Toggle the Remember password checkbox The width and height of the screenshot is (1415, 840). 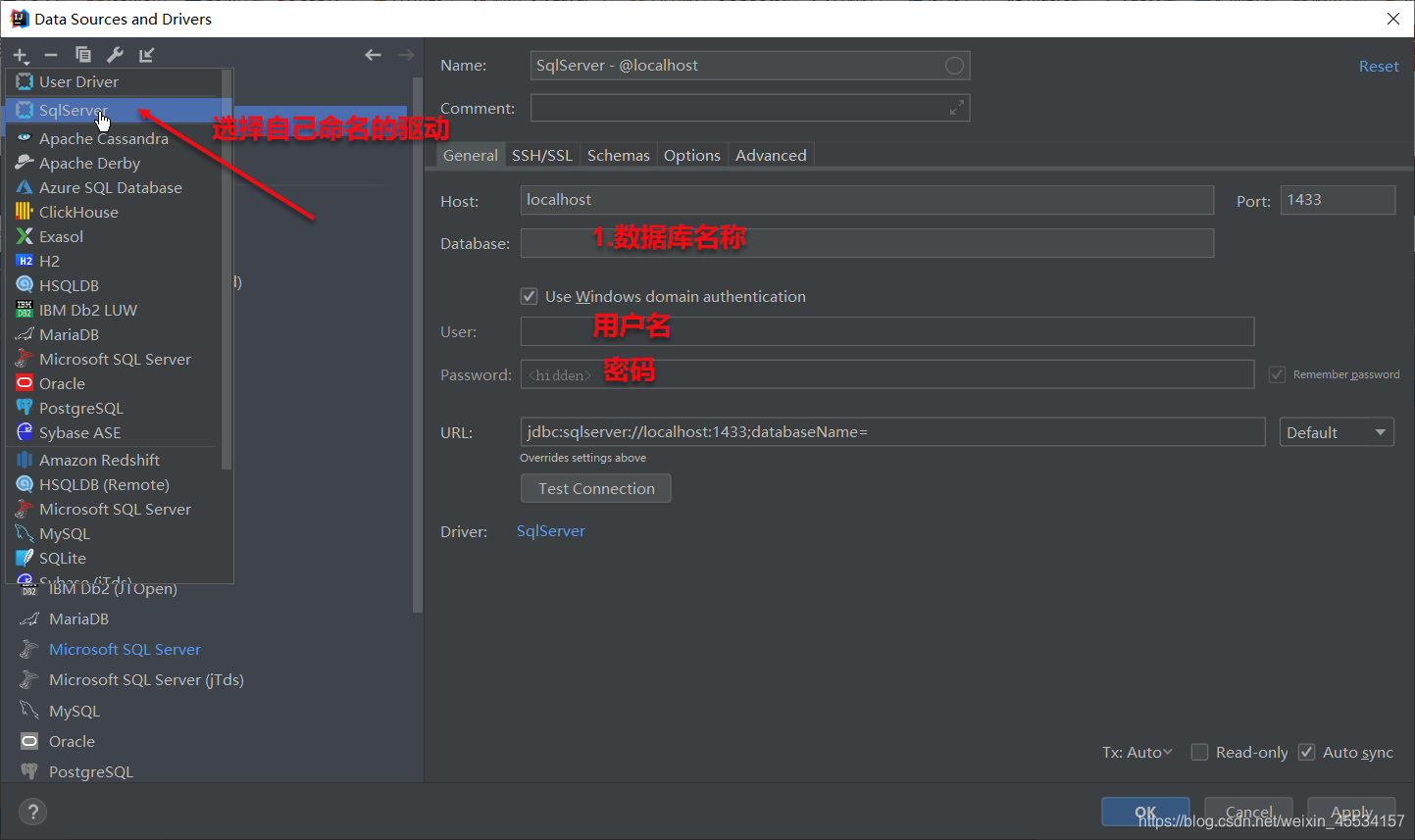[x=1277, y=374]
